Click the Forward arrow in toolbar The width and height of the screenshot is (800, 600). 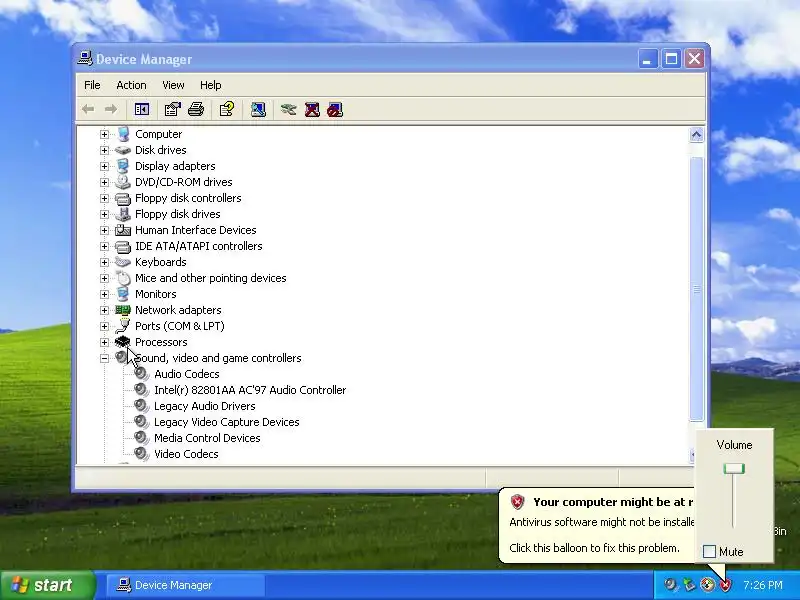click(111, 109)
